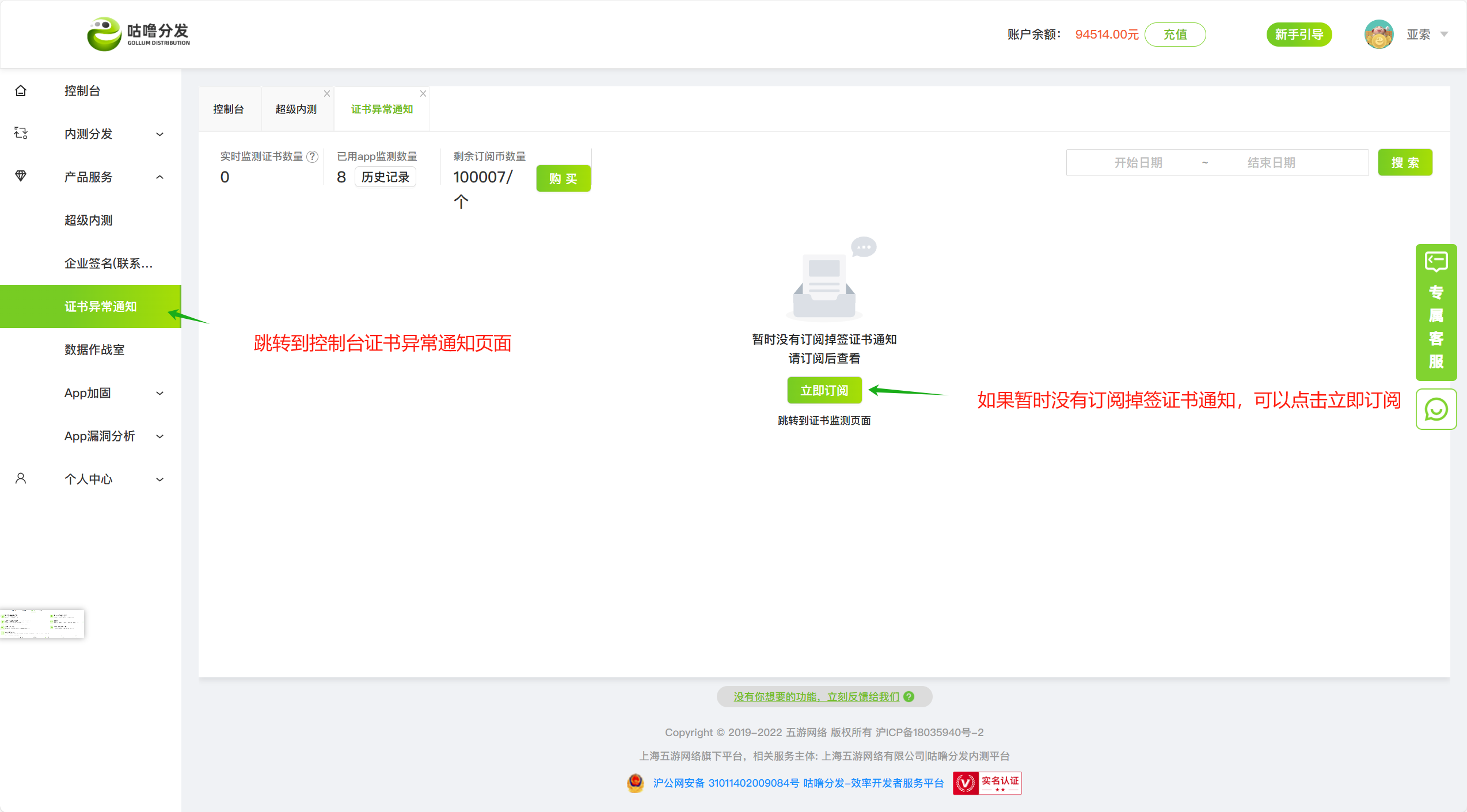The height and width of the screenshot is (812, 1467).
Task: Close the 超级内测 tab
Action: tap(327, 94)
